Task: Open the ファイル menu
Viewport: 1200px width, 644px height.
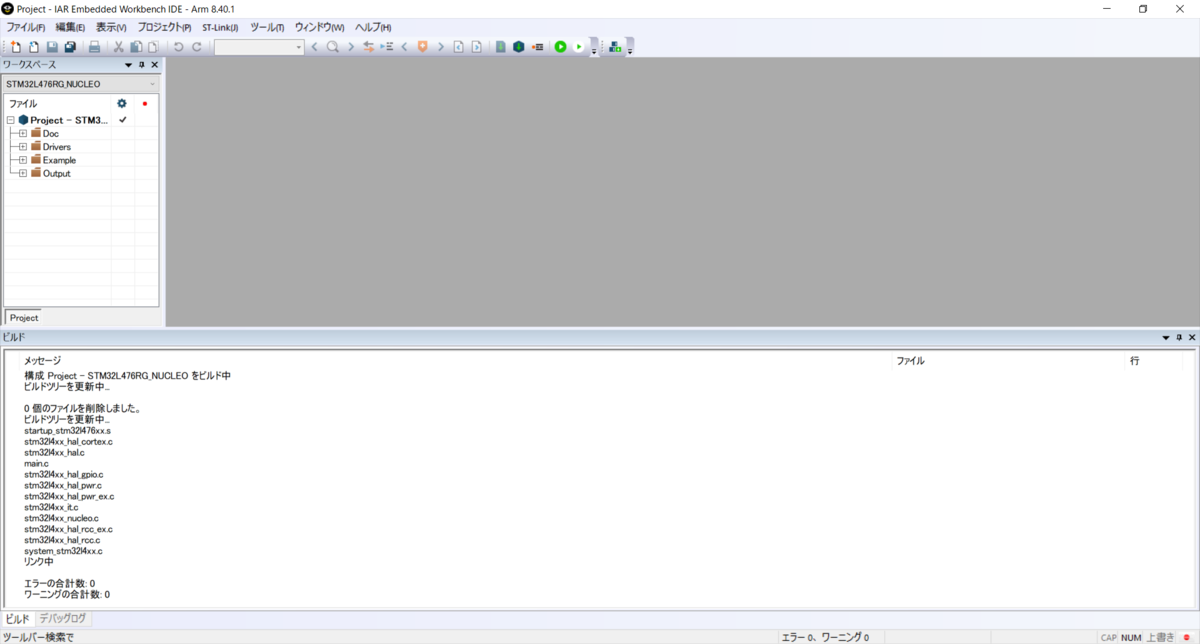Action: [x=26, y=27]
